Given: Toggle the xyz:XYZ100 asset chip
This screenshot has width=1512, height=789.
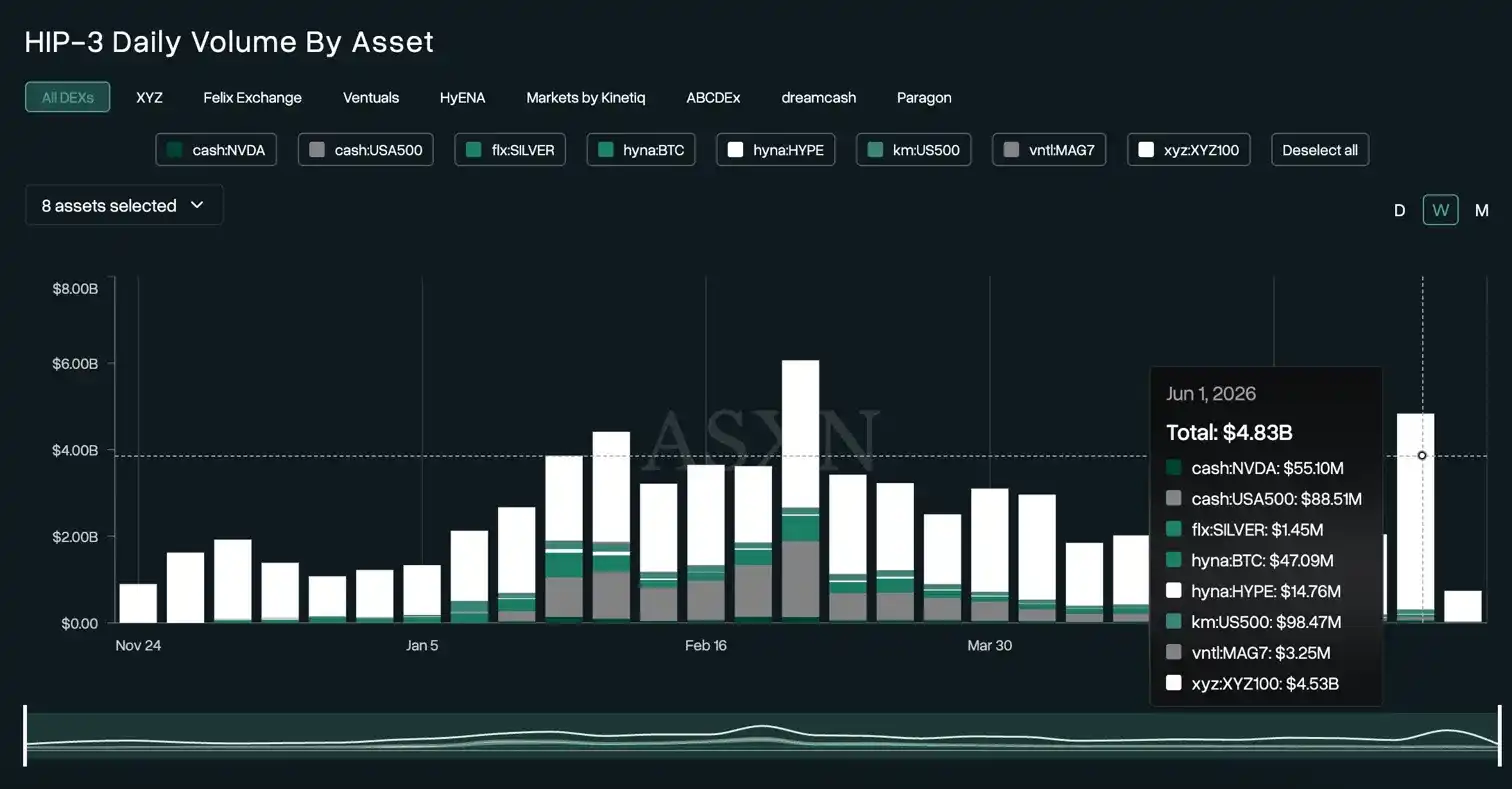Looking at the screenshot, I should click(1189, 150).
